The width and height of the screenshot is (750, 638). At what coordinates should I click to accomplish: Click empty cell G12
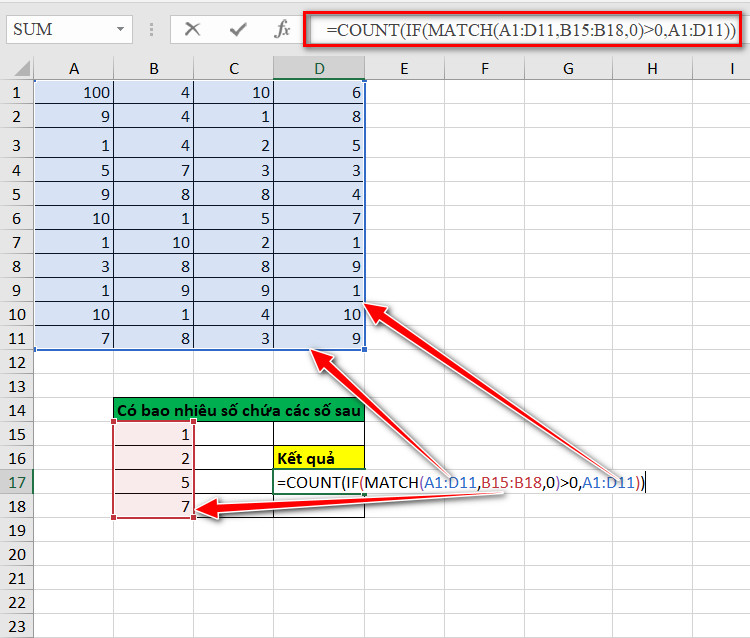tap(568, 363)
